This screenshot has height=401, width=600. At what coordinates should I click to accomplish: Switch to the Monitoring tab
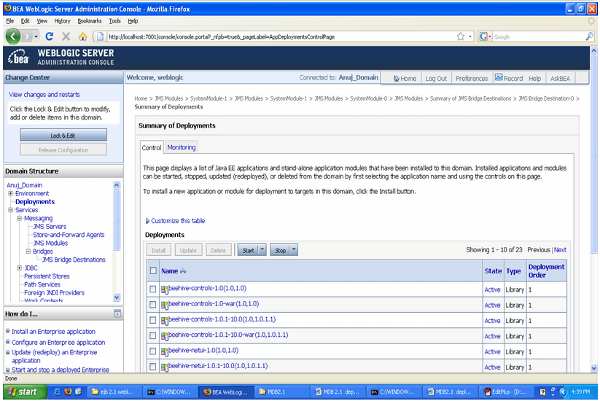pyautogui.click(x=181, y=147)
